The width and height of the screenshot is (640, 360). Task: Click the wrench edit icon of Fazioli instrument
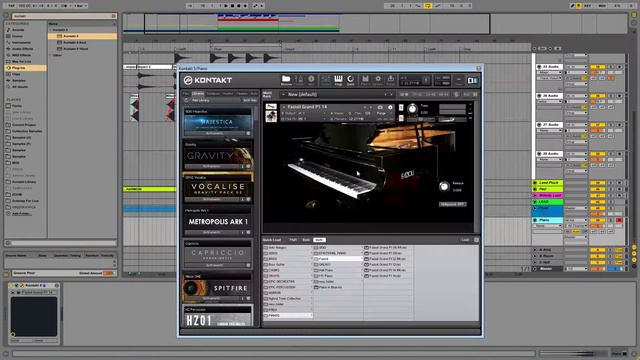tap(271, 107)
